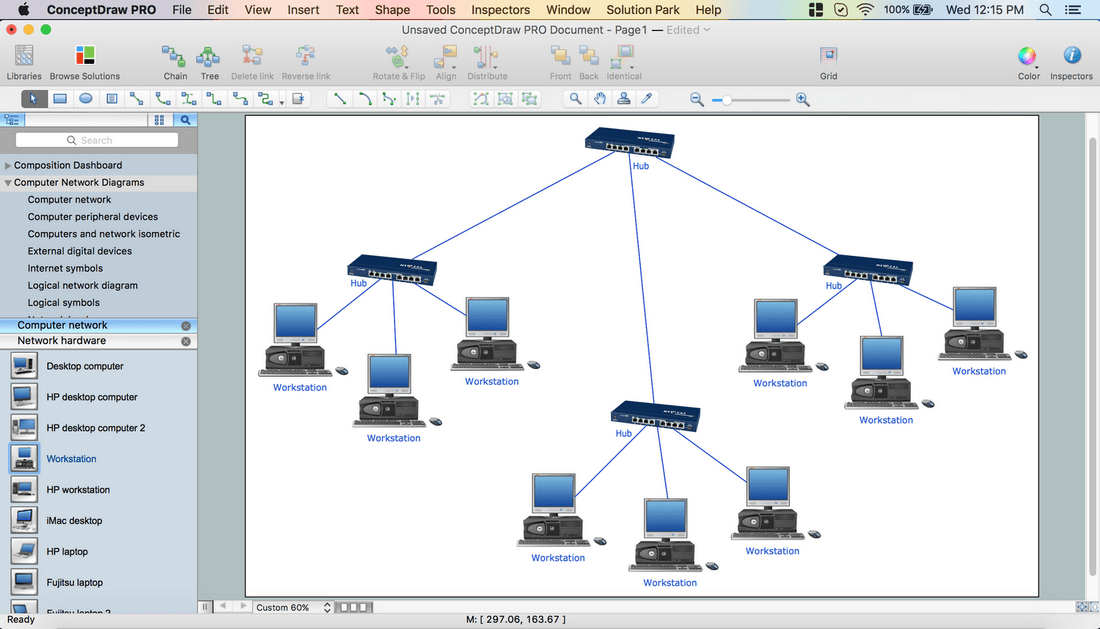Open the Color palette icon
Viewport: 1100px width, 629px height.
[1027, 56]
